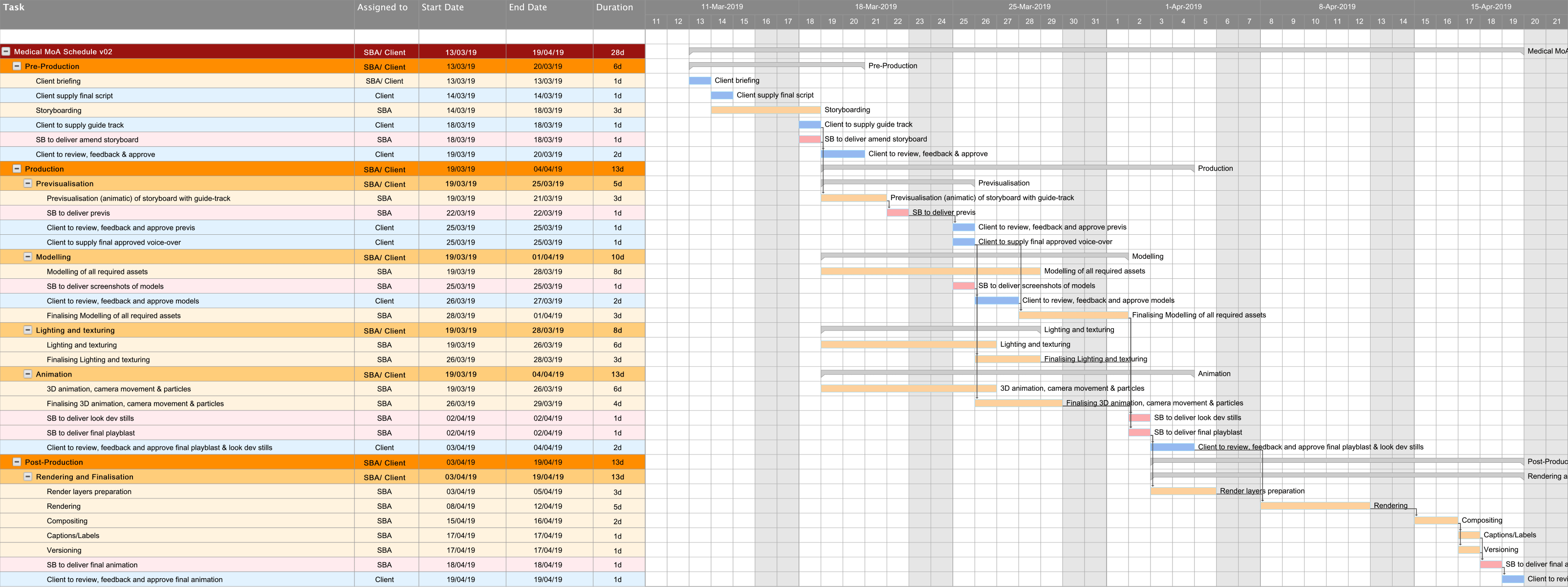1568x587 pixels.
Task: Click the End Date column header
Action: tap(549, 14)
